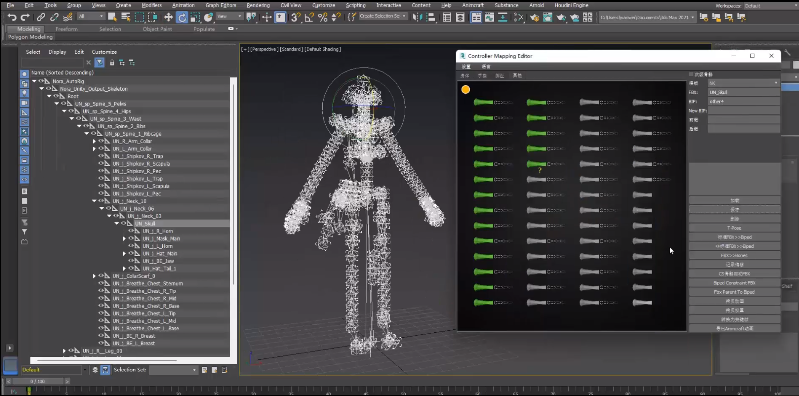799x396 pixels.
Task: Select the Unlink Selection tool
Action: [54, 17]
